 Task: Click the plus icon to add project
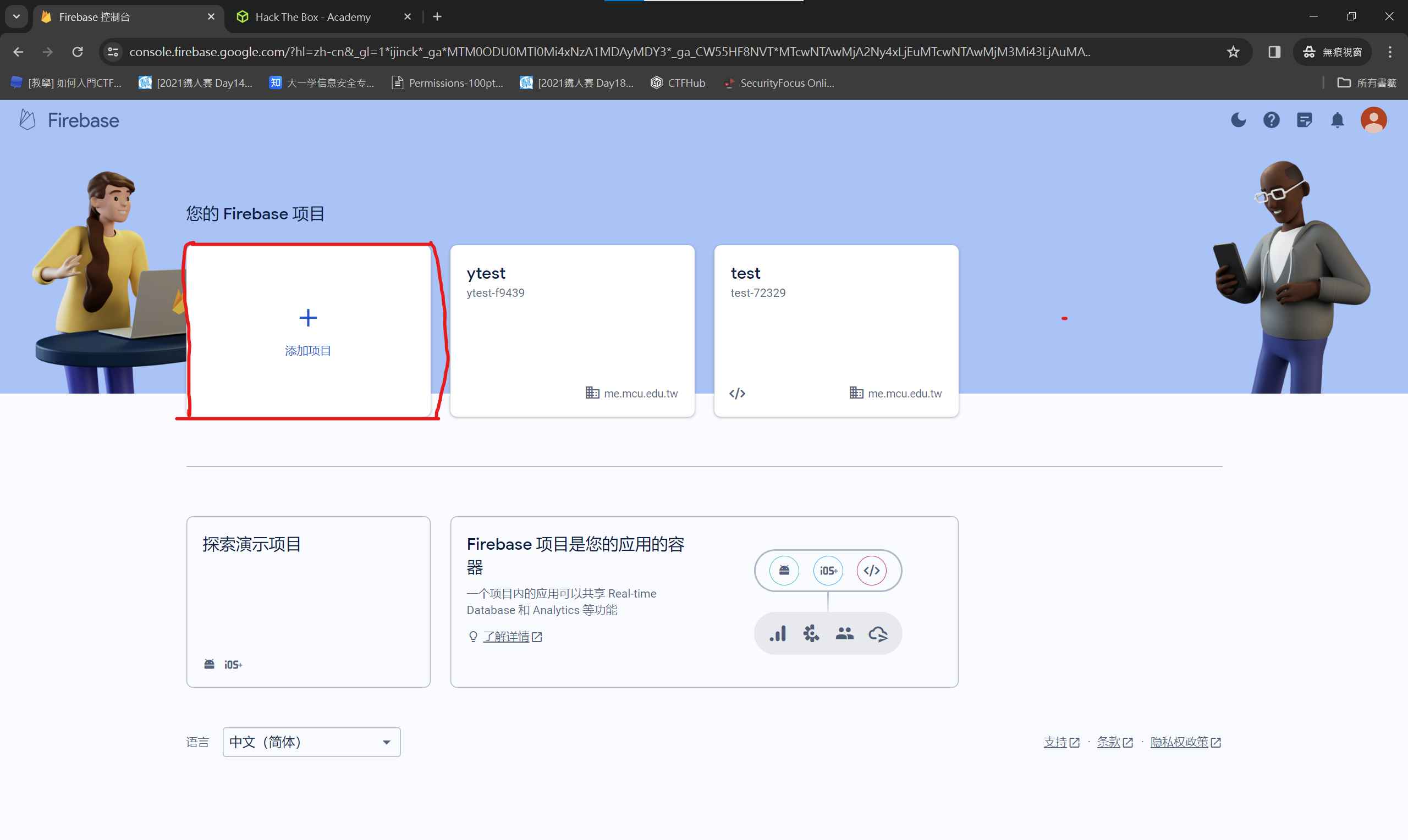[308, 318]
